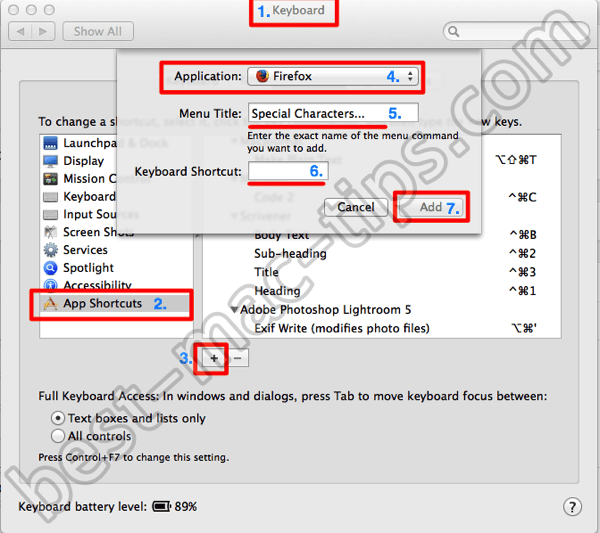The image size is (600, 533).
Task: Click the ^⌘B shortcut value
Action: tap(523, 235)
